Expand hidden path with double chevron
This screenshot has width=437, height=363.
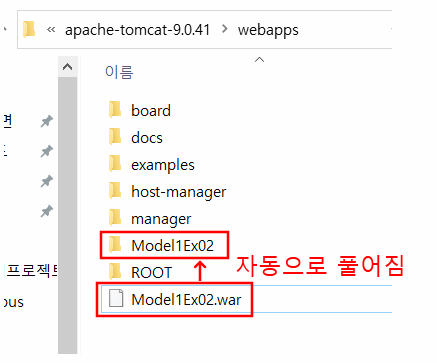pos(51,30)
